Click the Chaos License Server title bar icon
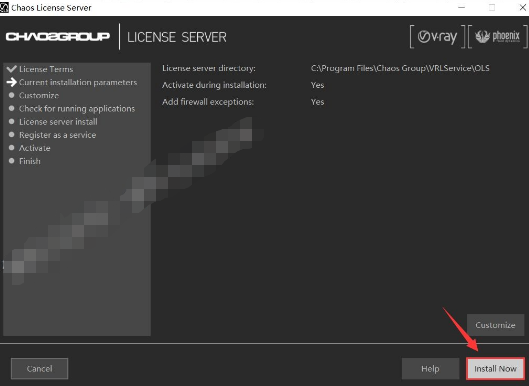Viewport: 529px width, 386px height. (4, 7)
